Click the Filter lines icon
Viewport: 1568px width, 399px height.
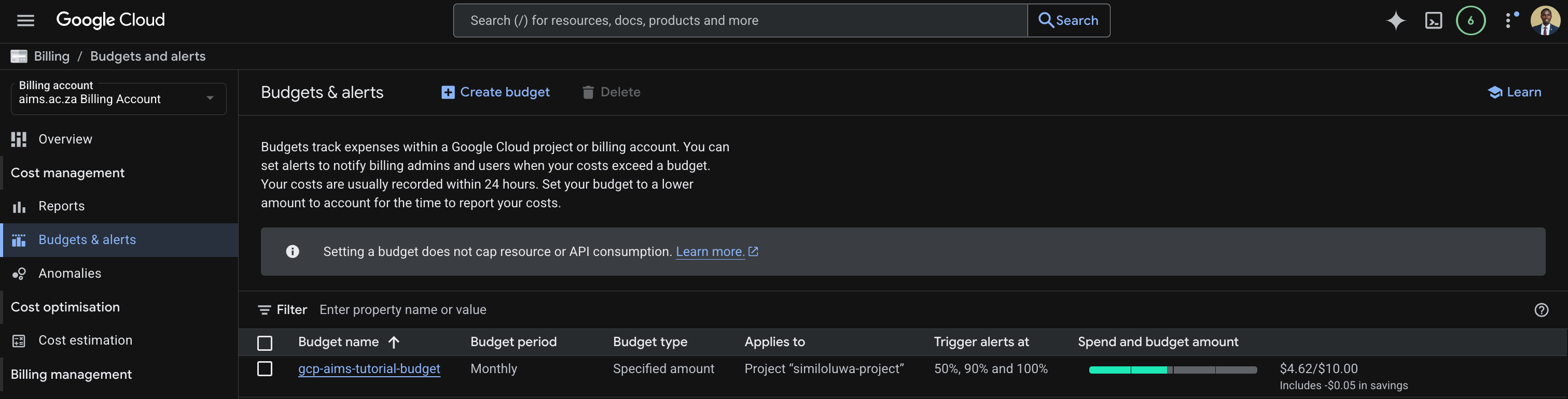click(264, 310)
